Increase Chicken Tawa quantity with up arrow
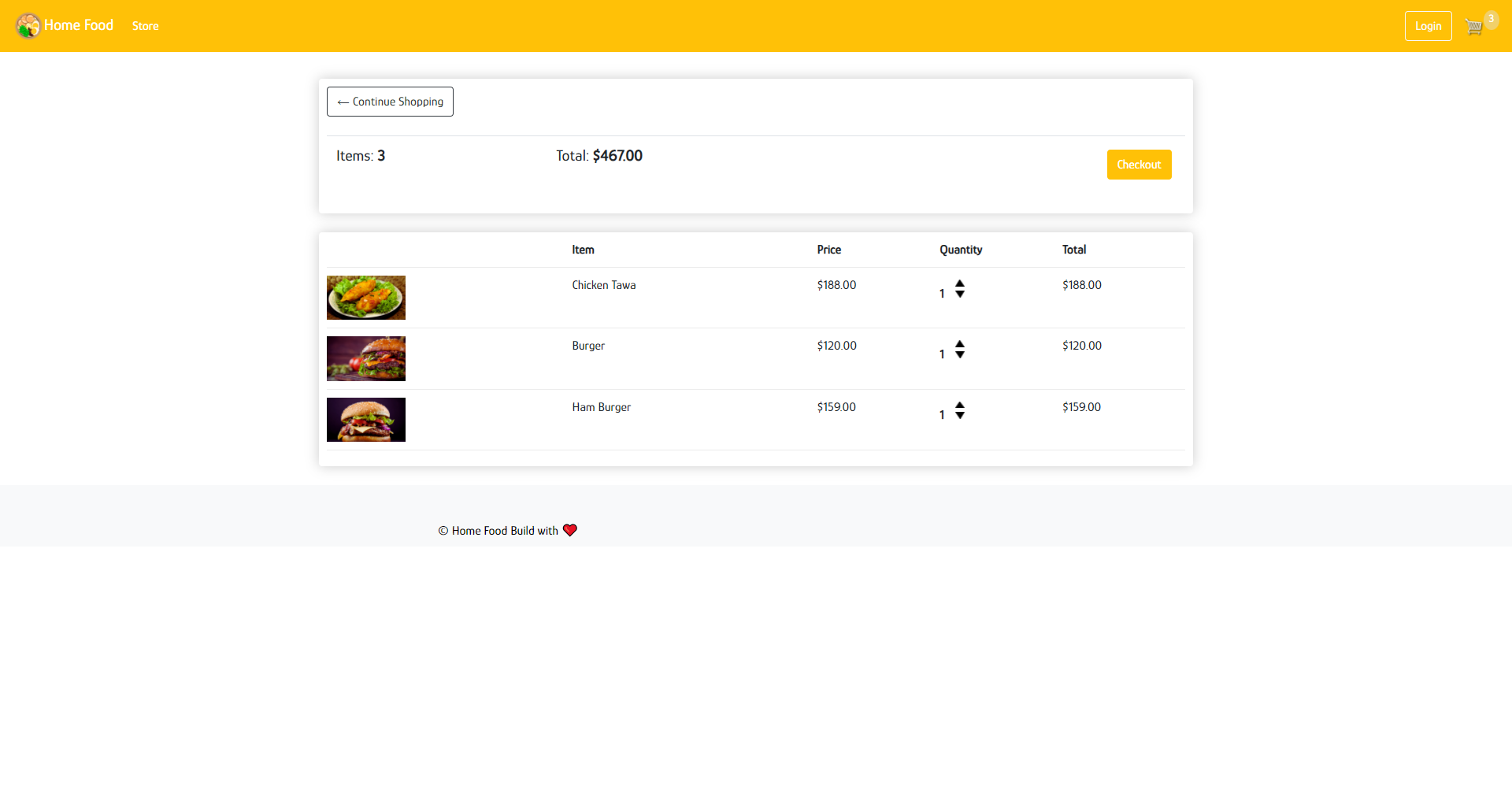Image resolution: width=1512 pixels, height=793 pixels. pos(960,283)
